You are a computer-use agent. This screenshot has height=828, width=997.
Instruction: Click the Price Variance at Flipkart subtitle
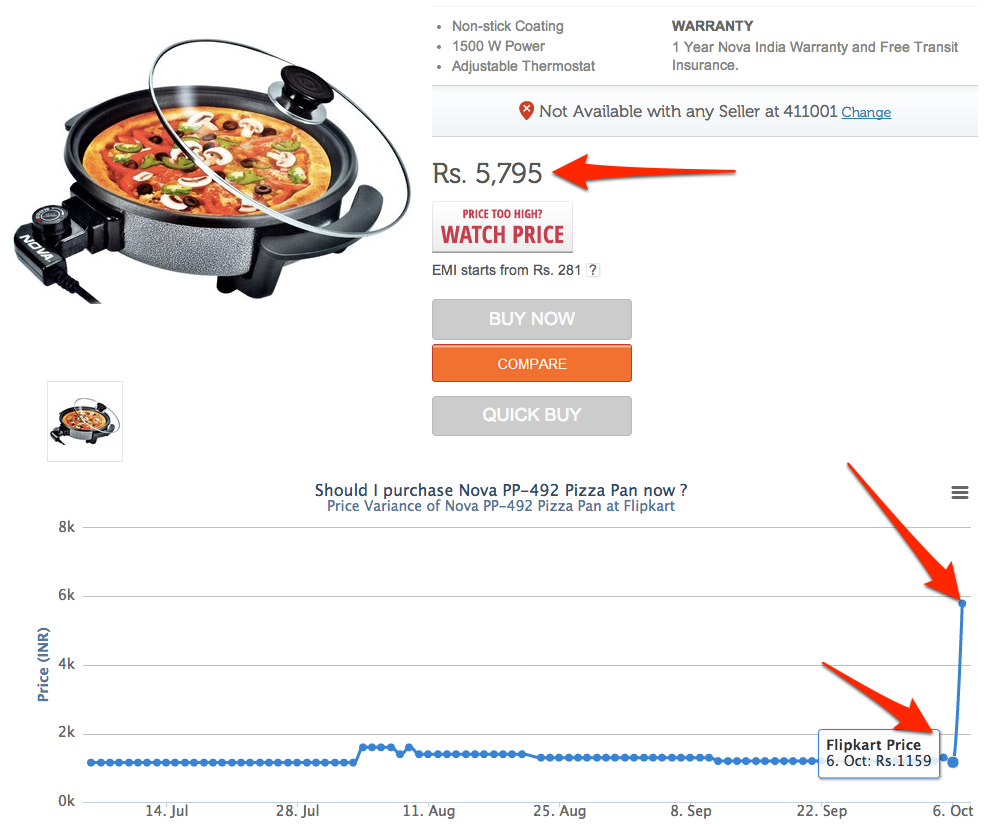(x=501, y=506)
